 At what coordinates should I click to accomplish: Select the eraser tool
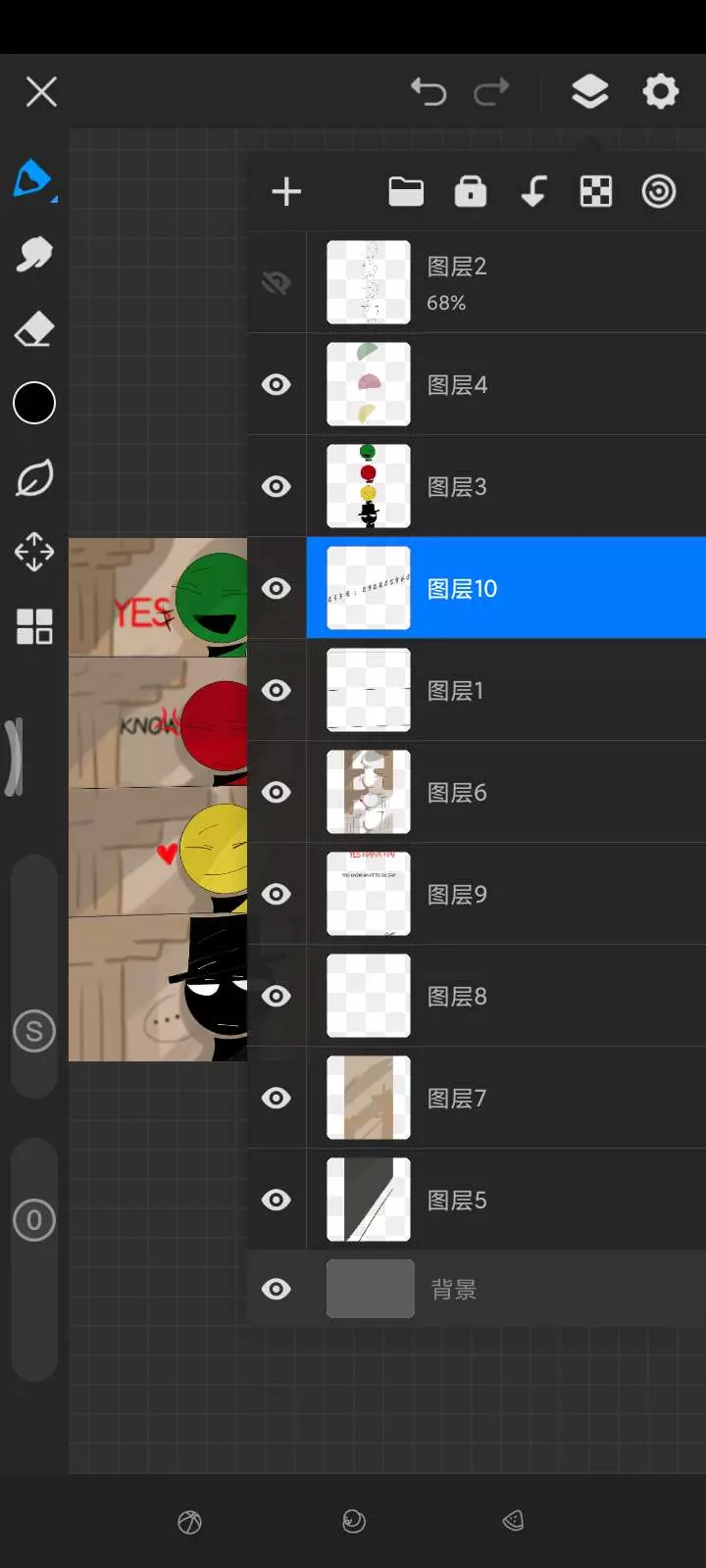pos(34,329)
